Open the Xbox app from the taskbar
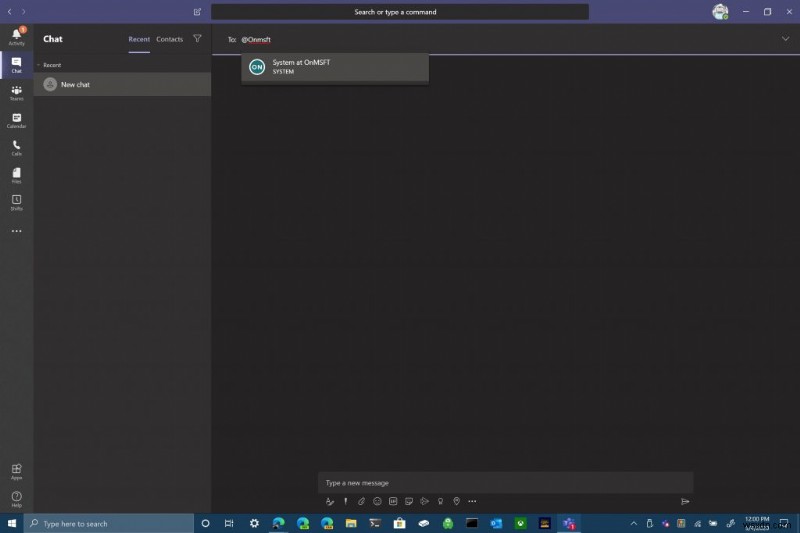This screenshot has width=800, height=533. click(520, 523)
